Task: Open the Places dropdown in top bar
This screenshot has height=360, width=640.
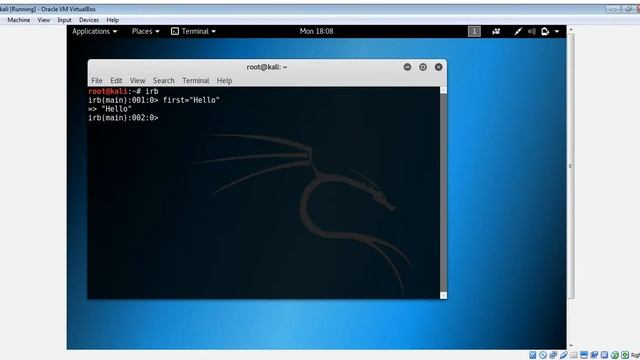Action: 145,31
